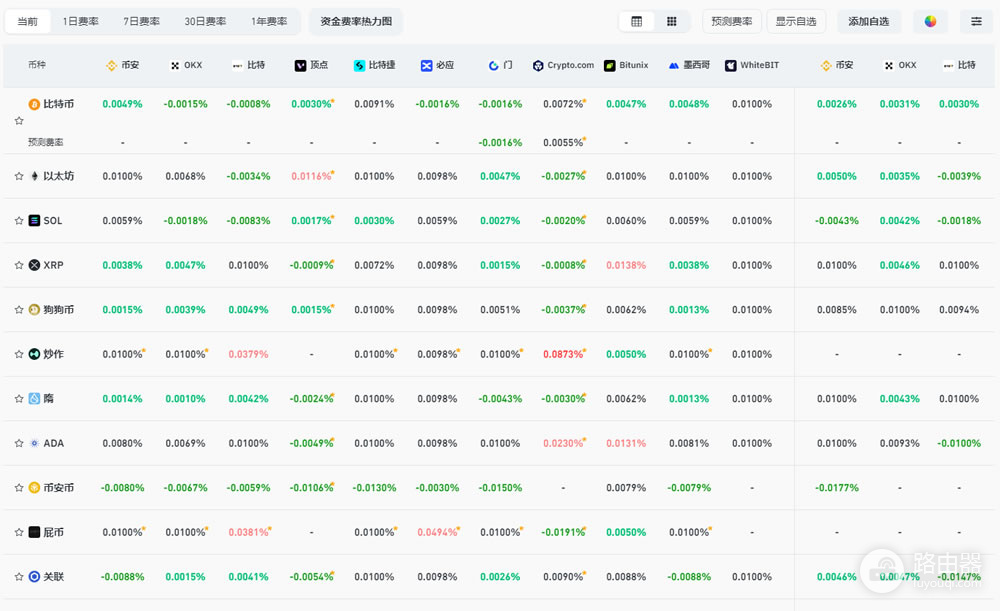This screenshot has height=611, width=1000.
Task: Click the 墨西哥 exchange logo
Action: 673,65
